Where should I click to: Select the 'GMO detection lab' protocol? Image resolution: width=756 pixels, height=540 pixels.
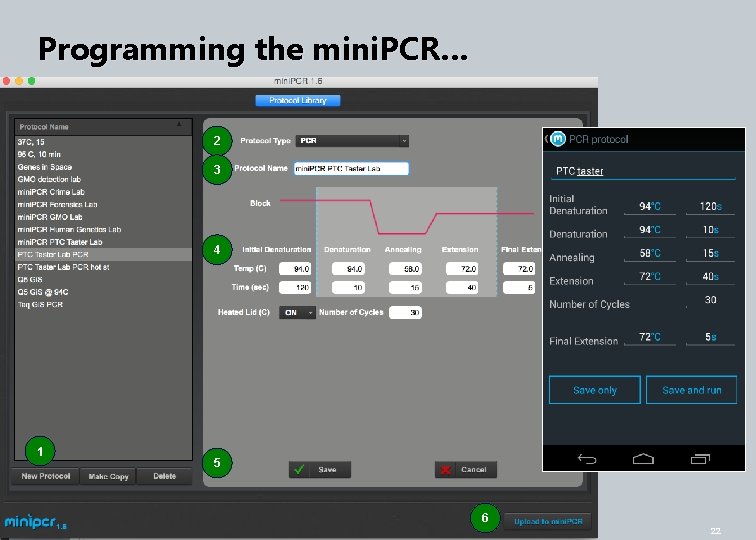104,179
